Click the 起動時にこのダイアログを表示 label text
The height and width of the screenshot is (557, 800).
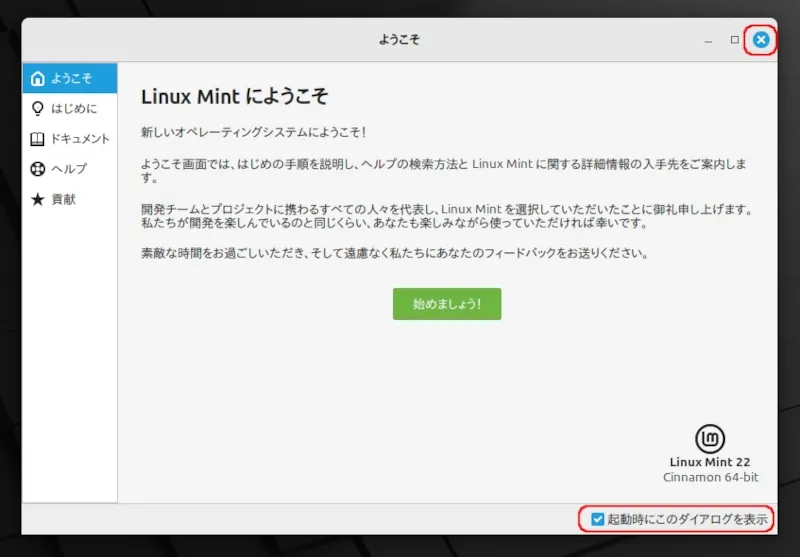click(x=687, y=519)
